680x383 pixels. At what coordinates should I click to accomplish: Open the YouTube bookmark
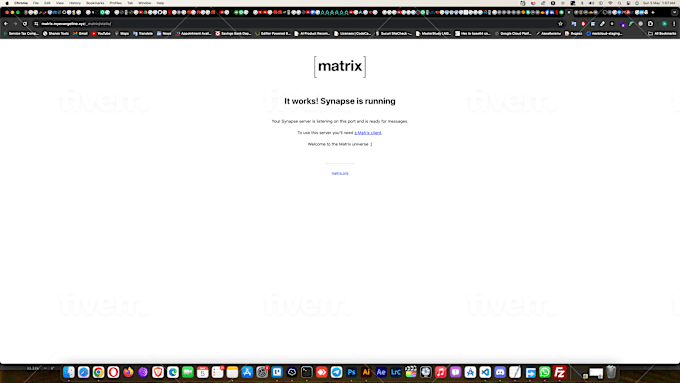pos(101,33)
